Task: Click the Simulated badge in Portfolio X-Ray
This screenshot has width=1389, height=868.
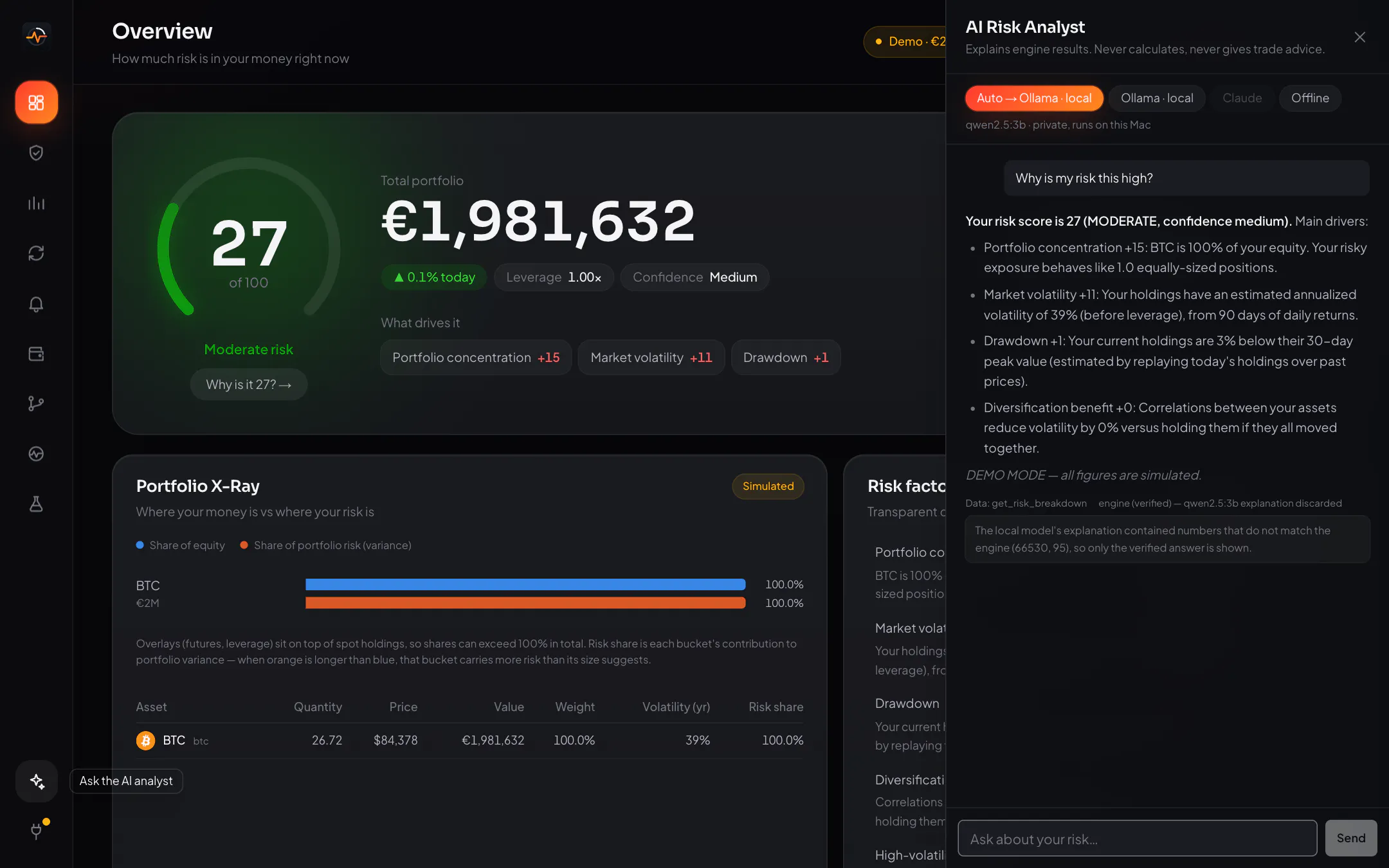Action: (768, 486)
